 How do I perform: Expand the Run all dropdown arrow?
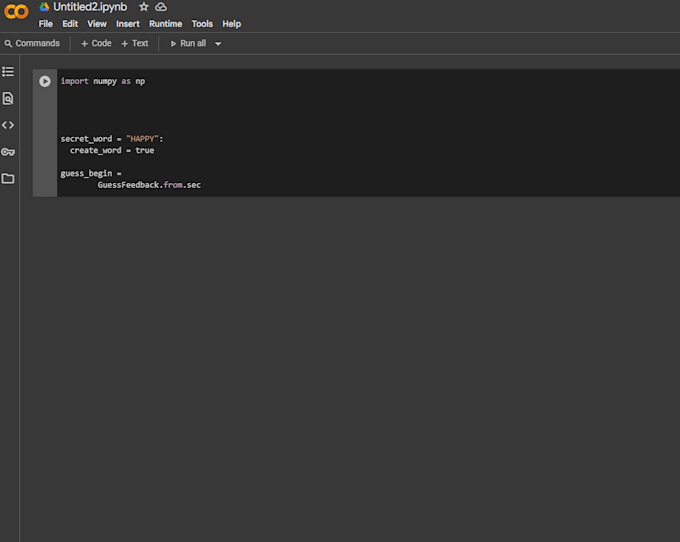218,44
